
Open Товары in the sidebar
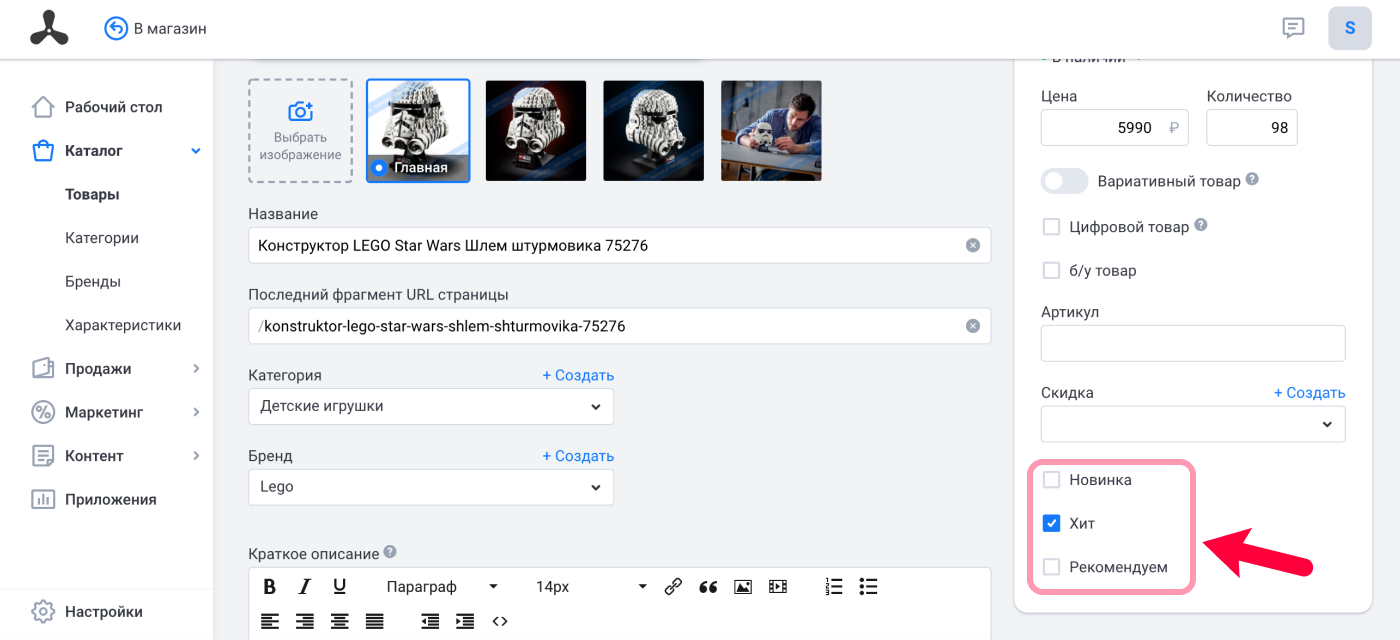click(93, 194)
